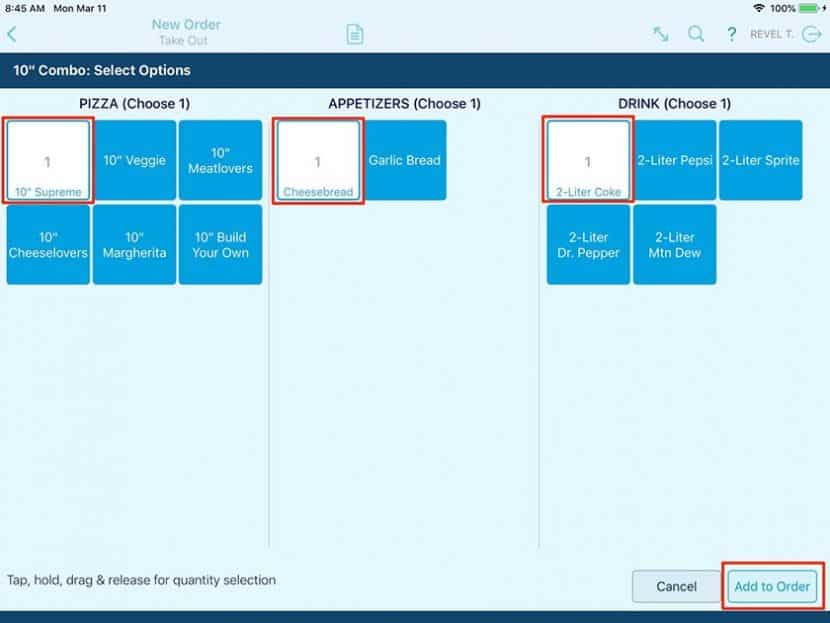Select the 10" Veggie pizza option
Viewport: 830px width, 623px height.
point(134,159)
